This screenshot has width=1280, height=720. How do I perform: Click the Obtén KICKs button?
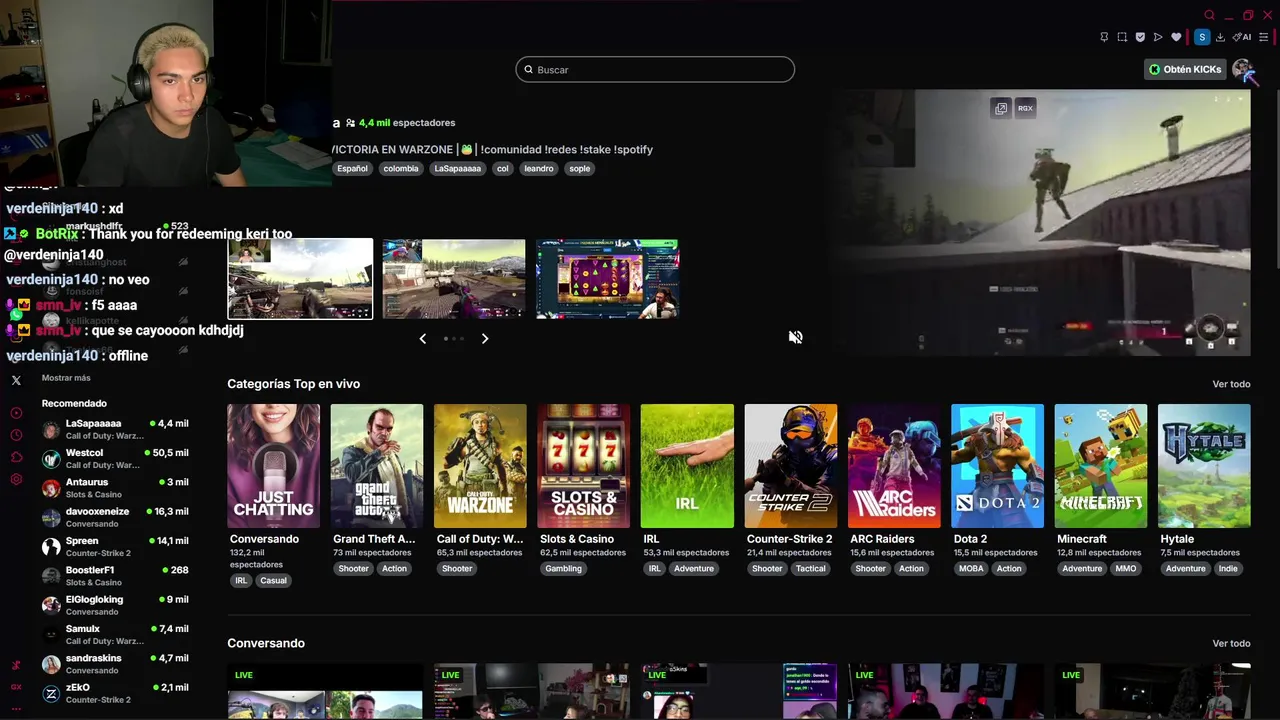(1185, 69)
